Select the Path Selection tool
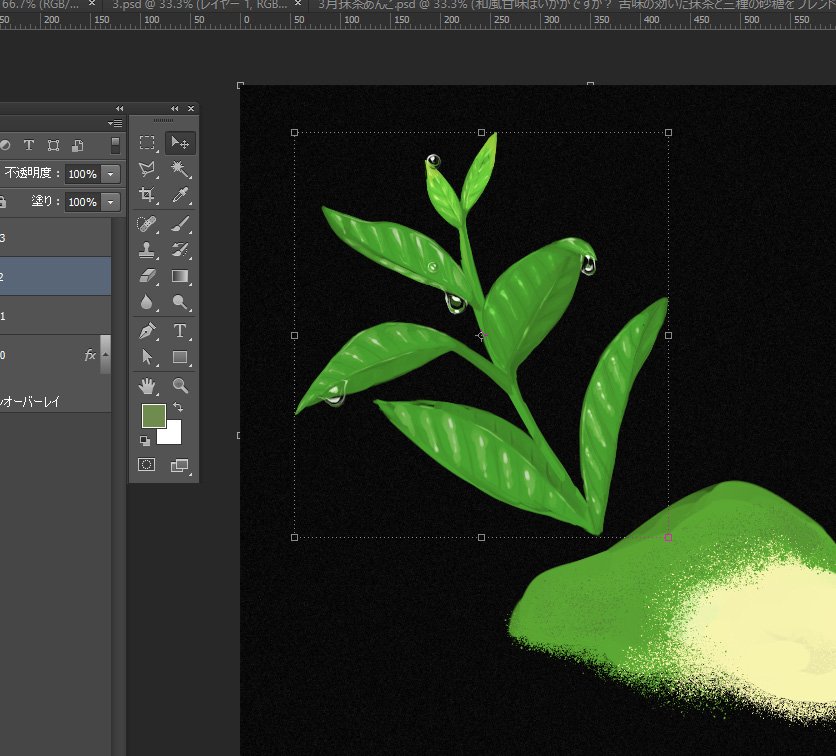The width and height of the screenshot is (836, 756). pyautogui.click(x=147, y=357)
